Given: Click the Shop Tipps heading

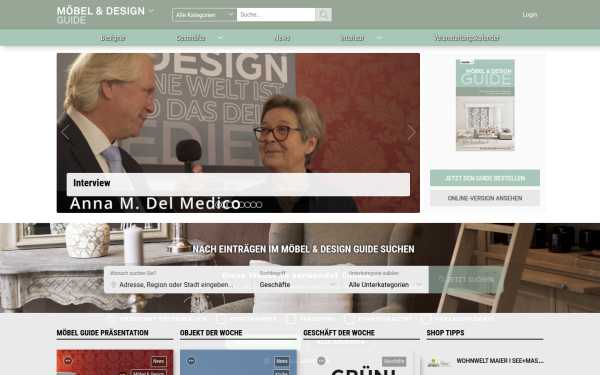Looking at the screenshot, I should pyautogui.click(x=445, y=333).
